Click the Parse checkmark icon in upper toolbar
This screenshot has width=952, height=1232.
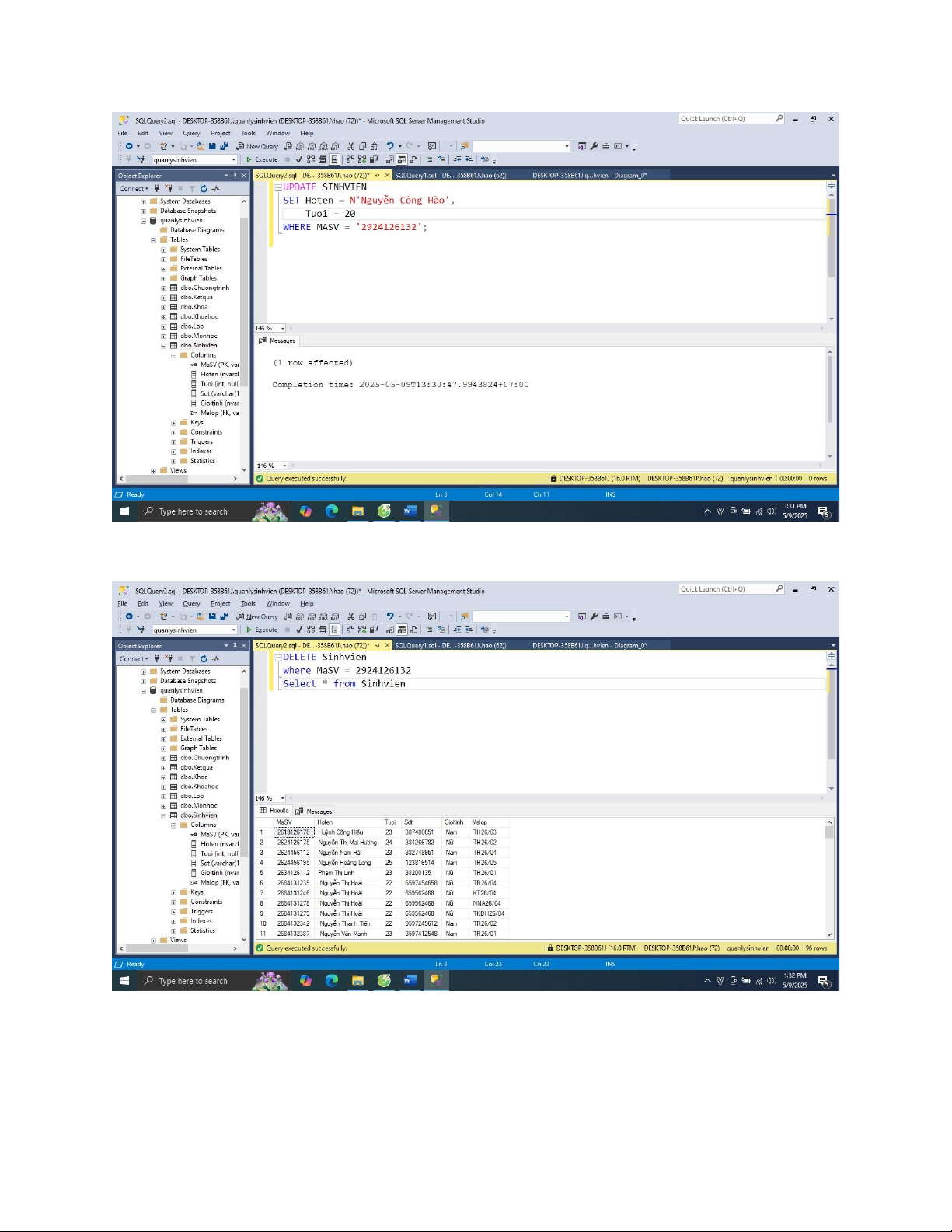[298, 159]
